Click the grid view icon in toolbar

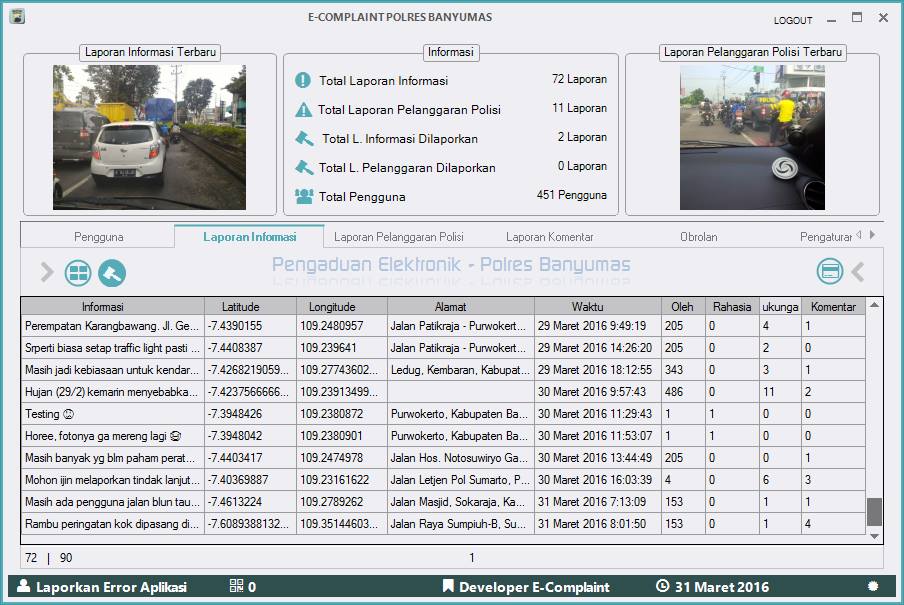pyautogui.click(x=78, y=272)
